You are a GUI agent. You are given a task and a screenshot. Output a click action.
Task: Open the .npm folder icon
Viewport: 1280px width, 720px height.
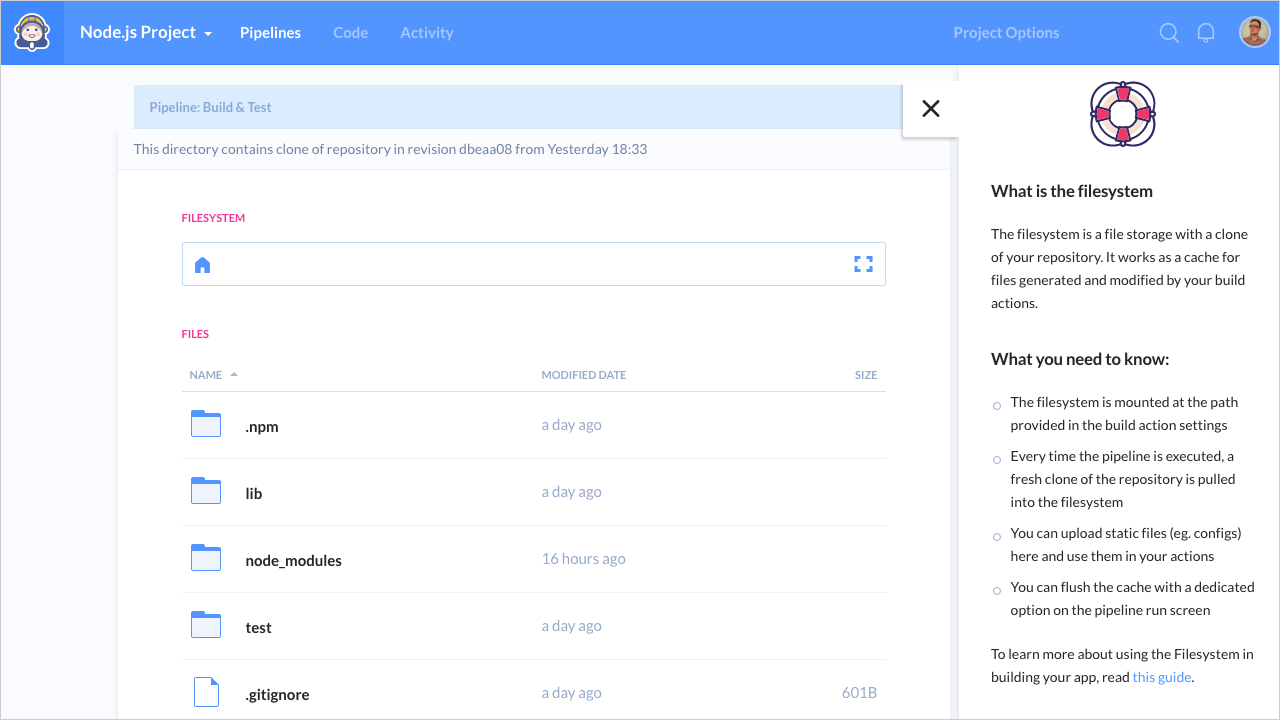[x=206, y=424]
